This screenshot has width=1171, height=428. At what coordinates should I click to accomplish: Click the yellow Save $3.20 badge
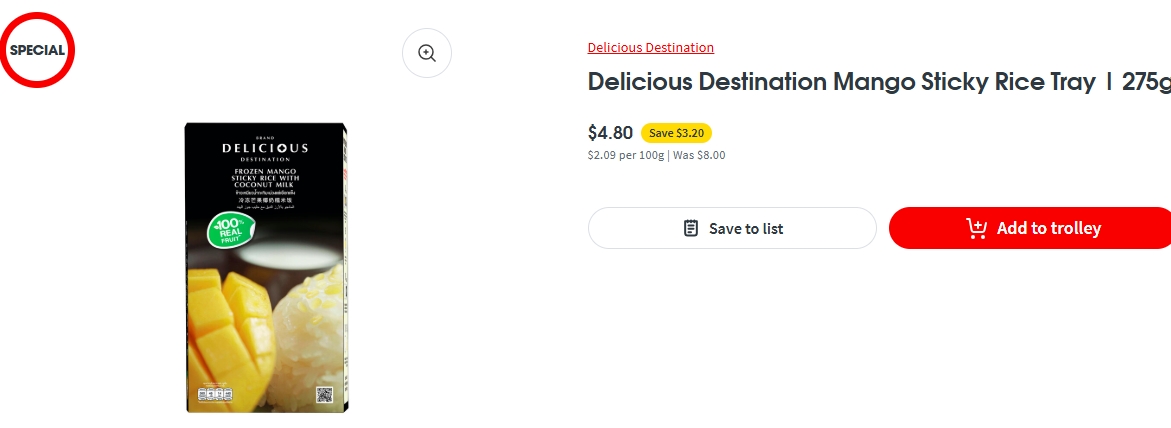click(x=676, y=133)
